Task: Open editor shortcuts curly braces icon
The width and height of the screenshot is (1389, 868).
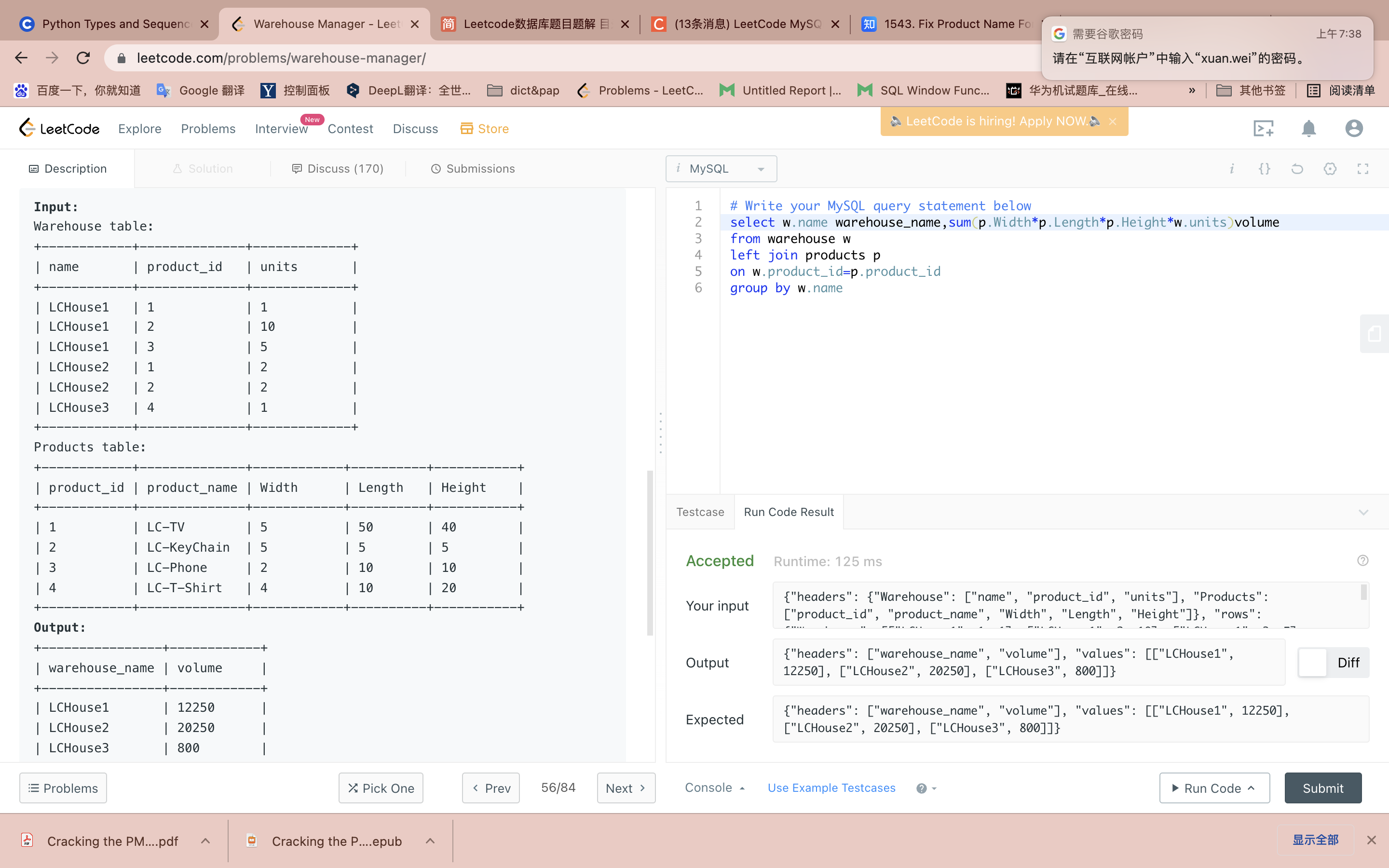Action: click(x=1265, y=169)
